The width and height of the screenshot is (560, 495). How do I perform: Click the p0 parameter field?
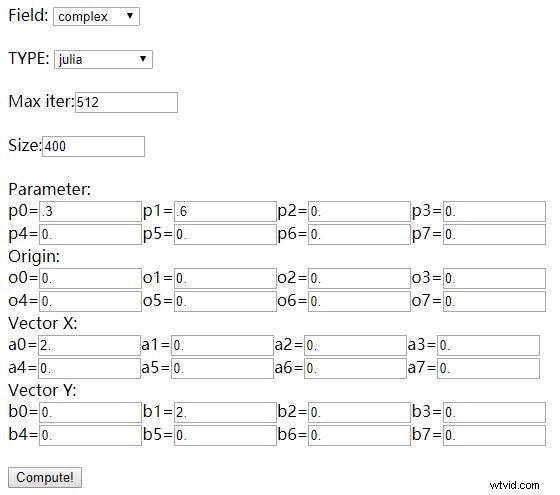(90, 211)
